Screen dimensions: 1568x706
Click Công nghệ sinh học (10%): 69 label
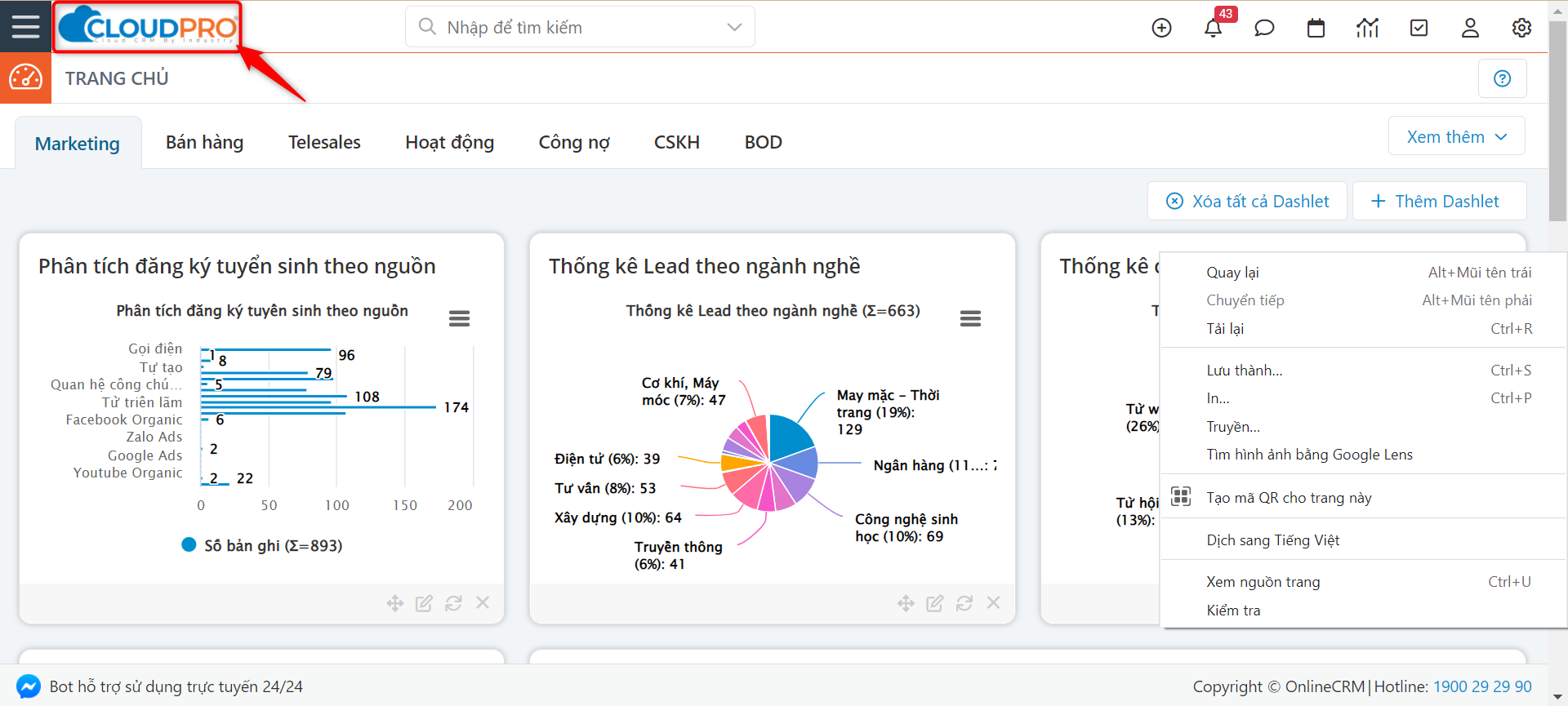click(906, 528)
